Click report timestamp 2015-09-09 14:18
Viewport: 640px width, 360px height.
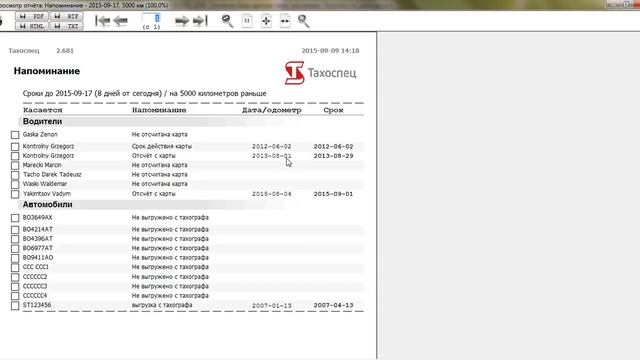point(330,51)
